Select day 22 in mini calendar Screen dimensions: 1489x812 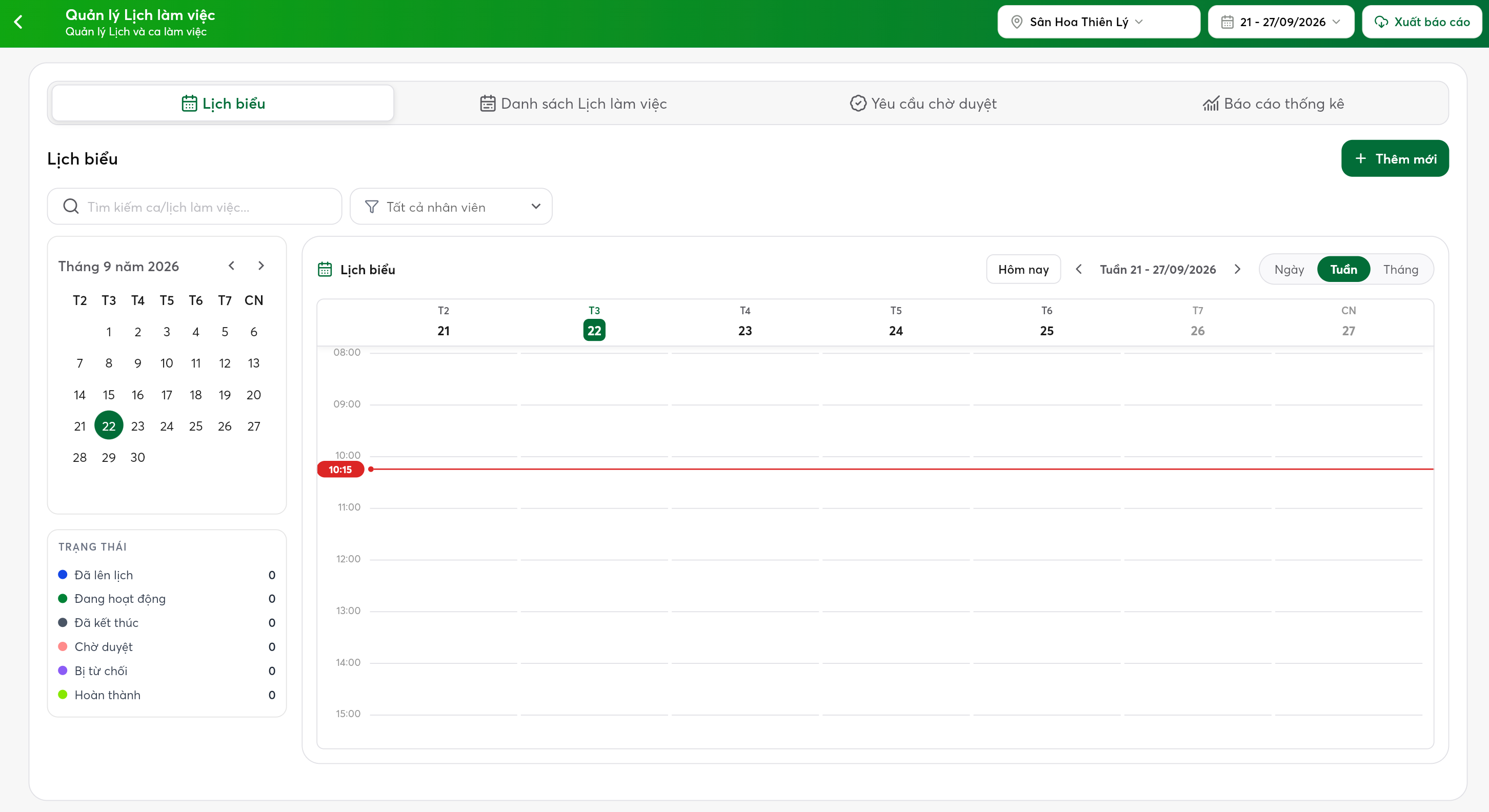(x=109, y=425)
